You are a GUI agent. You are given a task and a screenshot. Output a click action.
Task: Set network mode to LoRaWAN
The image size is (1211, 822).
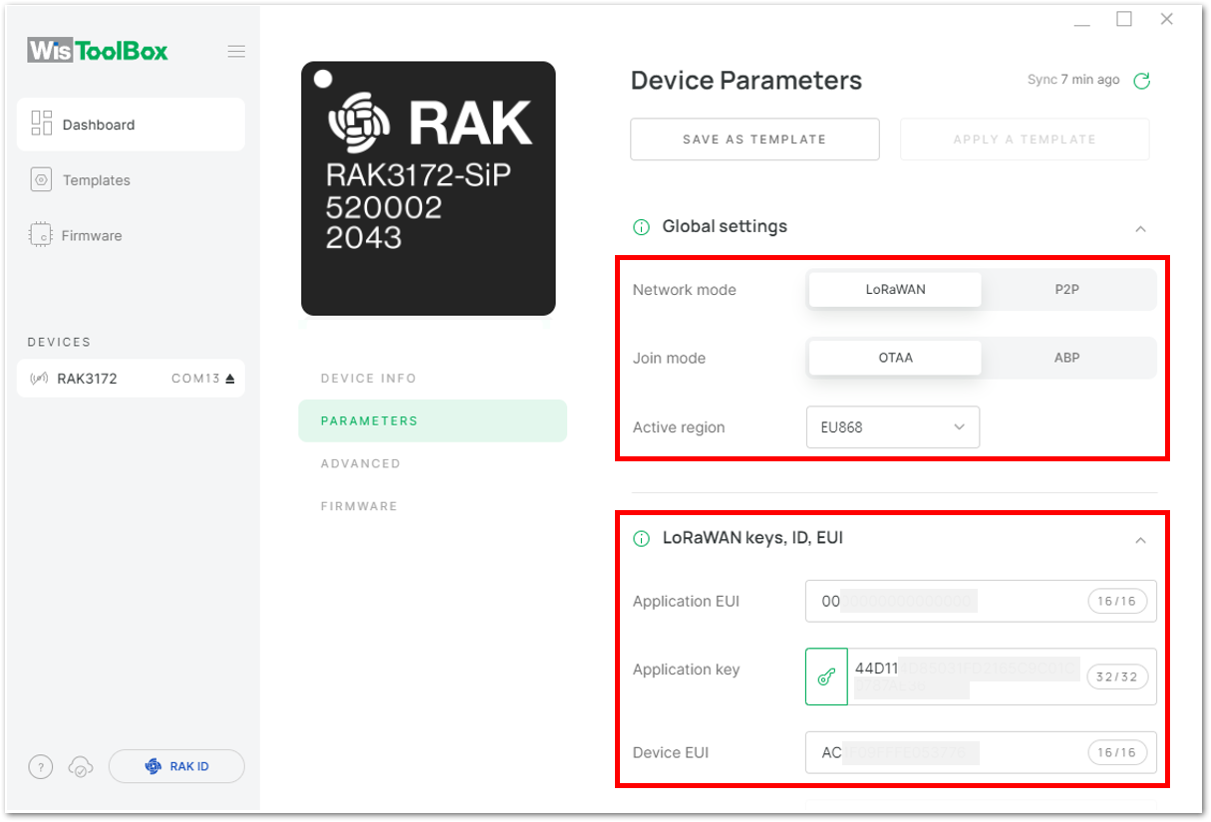(895, 290)
